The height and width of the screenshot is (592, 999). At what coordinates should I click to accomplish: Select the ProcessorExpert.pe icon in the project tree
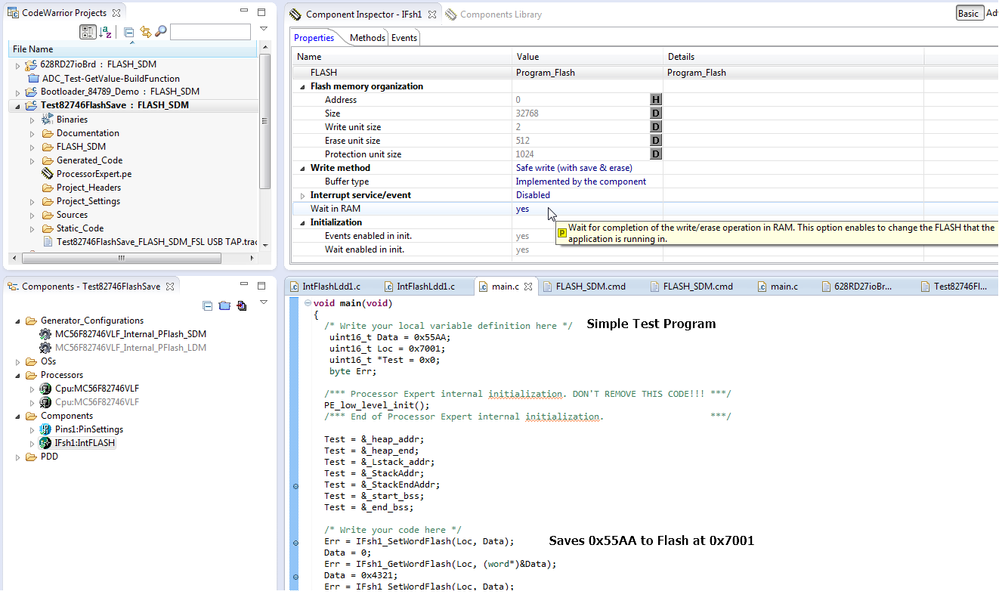pyautogui.click(x=45, y=174)
